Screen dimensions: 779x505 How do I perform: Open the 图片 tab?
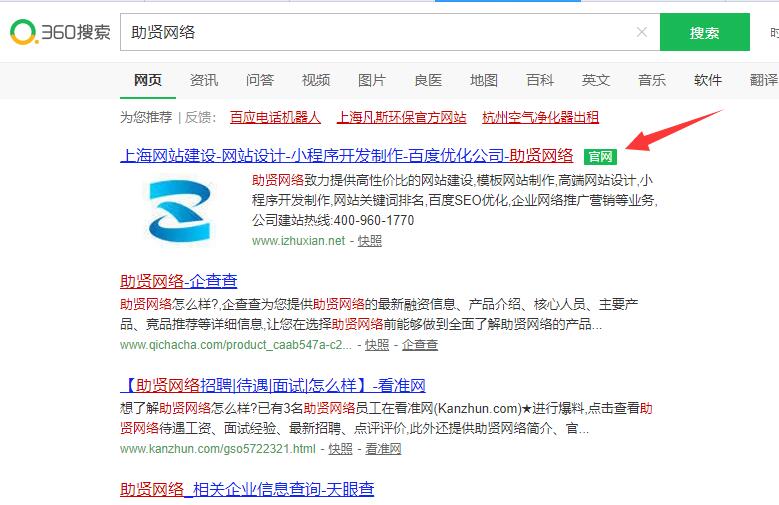click(372, 80)
